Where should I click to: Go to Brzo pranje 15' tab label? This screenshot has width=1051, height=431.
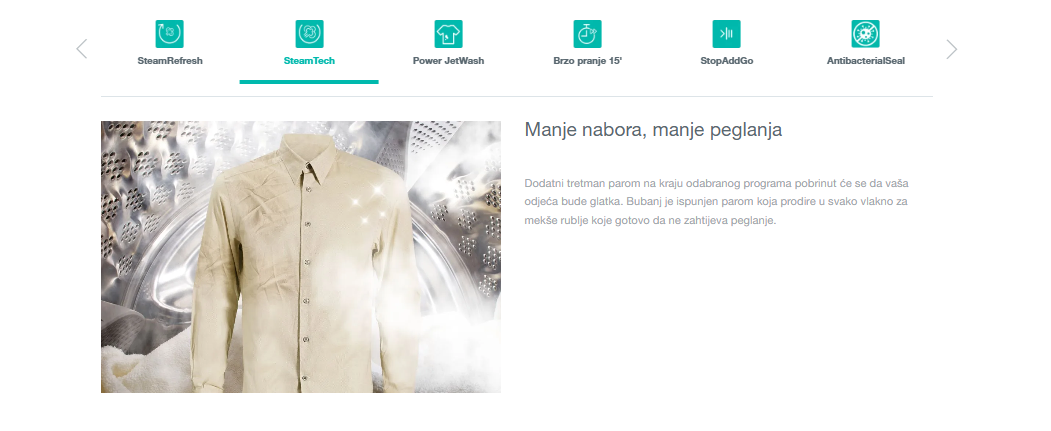[588, 61]
